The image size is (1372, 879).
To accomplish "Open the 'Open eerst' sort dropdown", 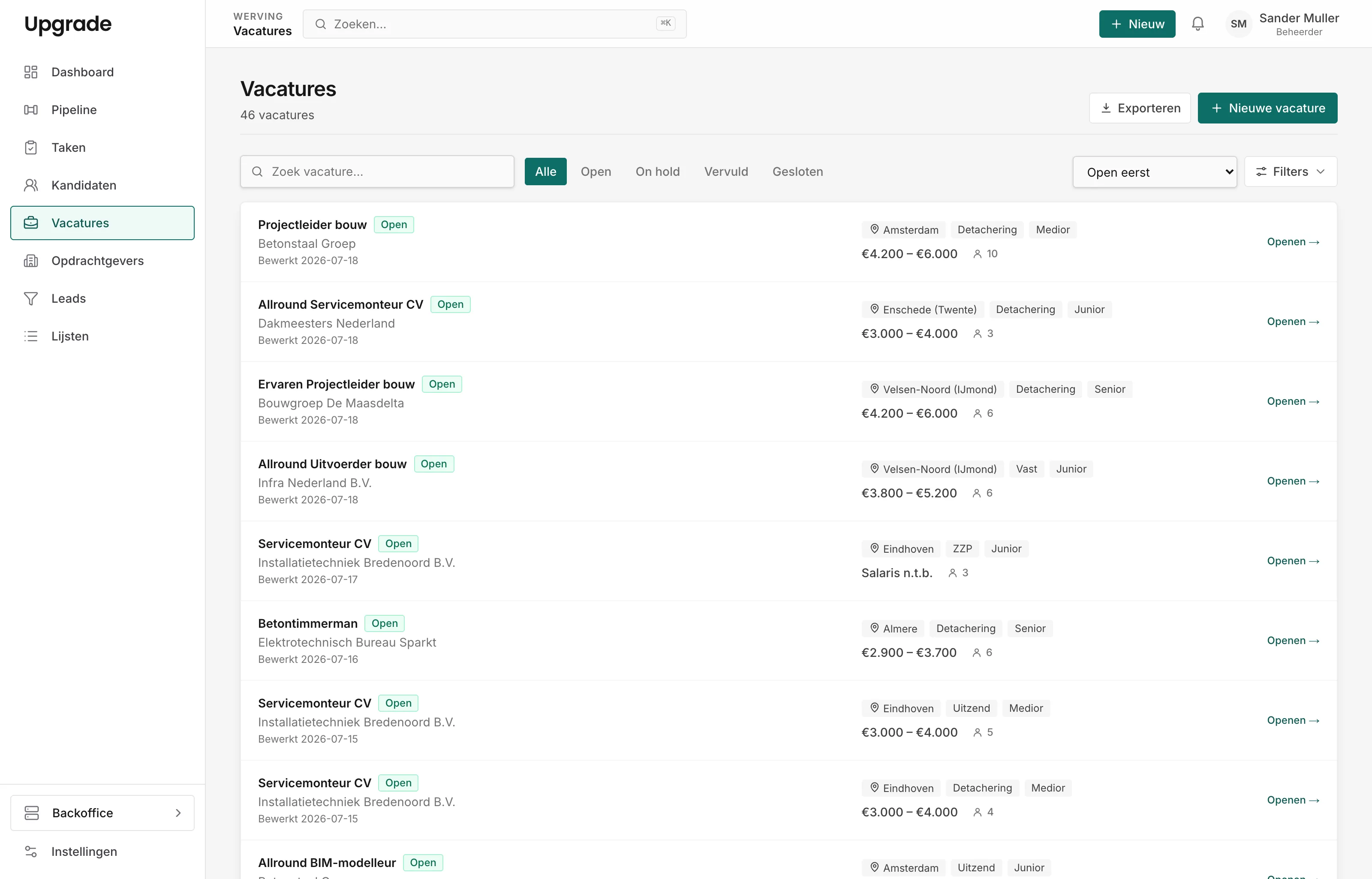I will tap(1155, 172).
